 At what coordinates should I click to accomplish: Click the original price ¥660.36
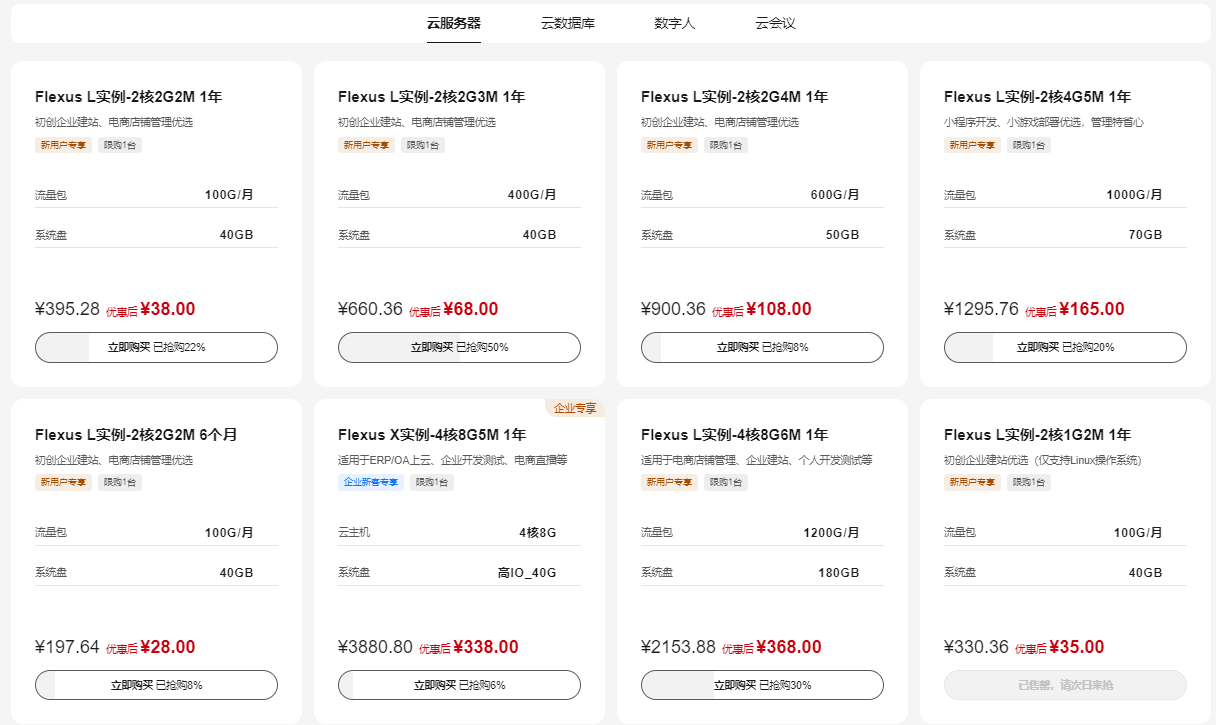point(370,309)
